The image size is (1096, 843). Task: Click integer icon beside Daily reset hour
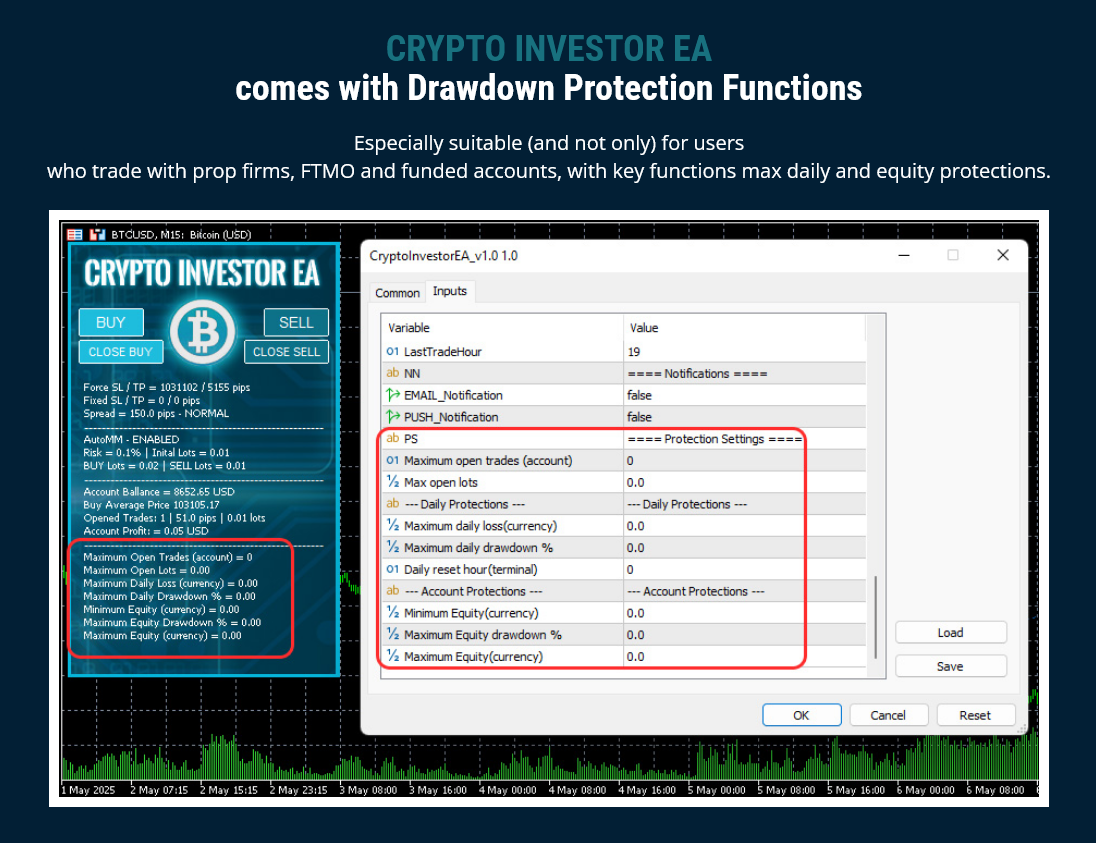point(393,569)
